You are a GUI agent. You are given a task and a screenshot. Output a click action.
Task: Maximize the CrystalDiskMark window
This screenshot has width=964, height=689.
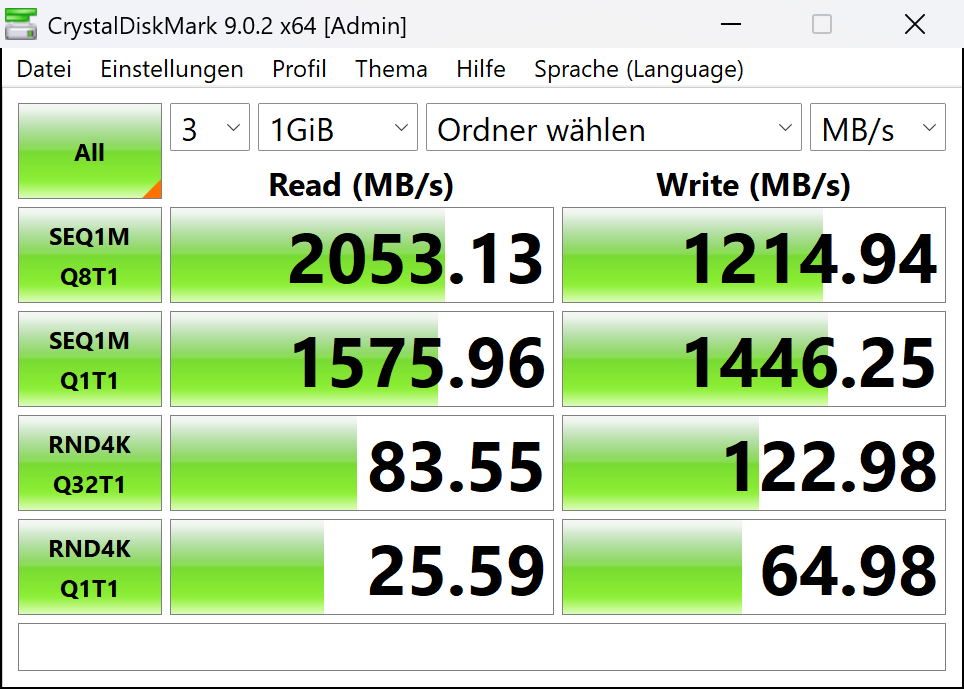(821, 25)
